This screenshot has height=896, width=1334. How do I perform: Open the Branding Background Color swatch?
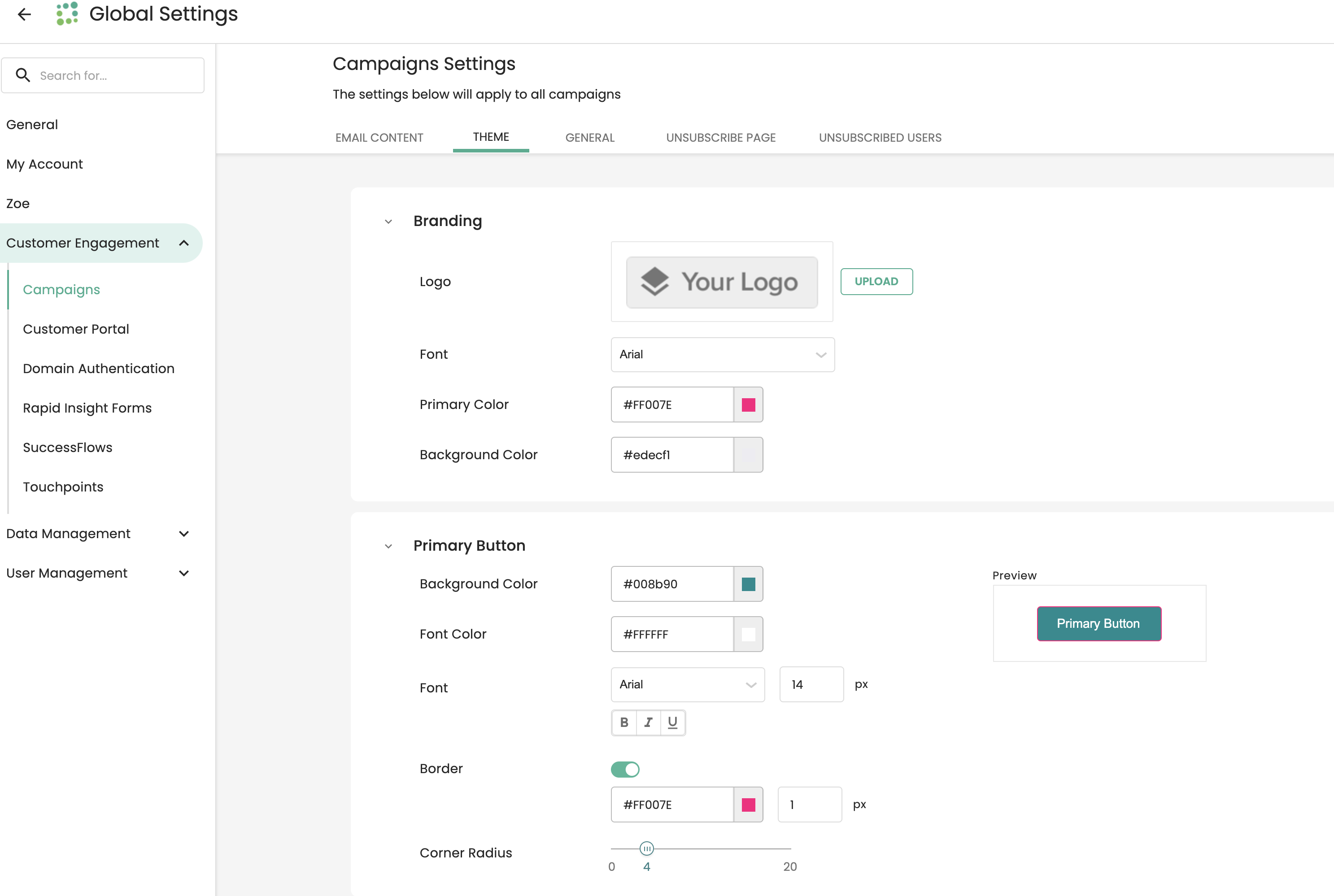point(748,455)
